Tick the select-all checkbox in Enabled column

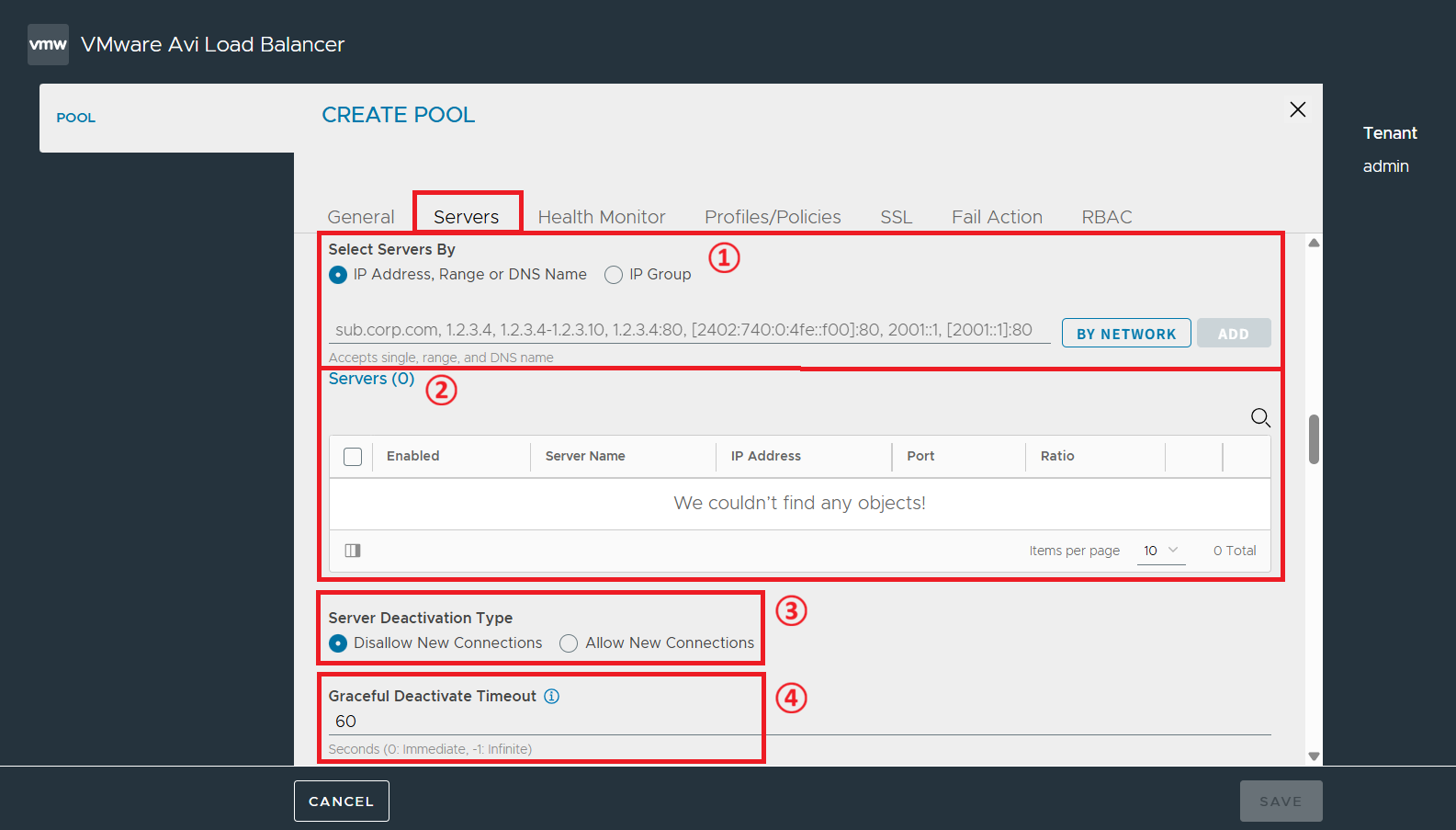pos(353,457)
